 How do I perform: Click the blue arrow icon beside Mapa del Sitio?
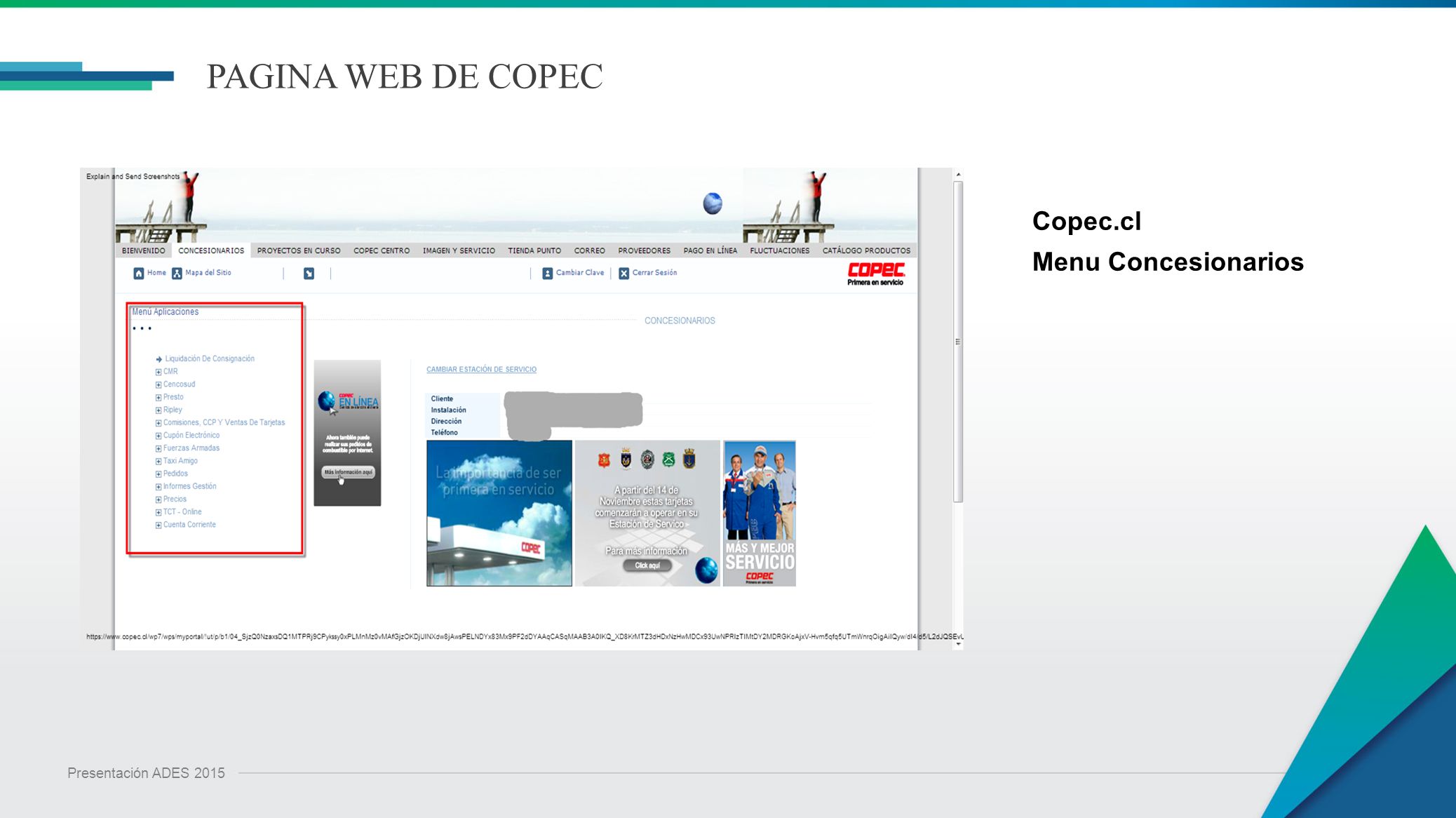pyautogui.click(x=309, y=273)
